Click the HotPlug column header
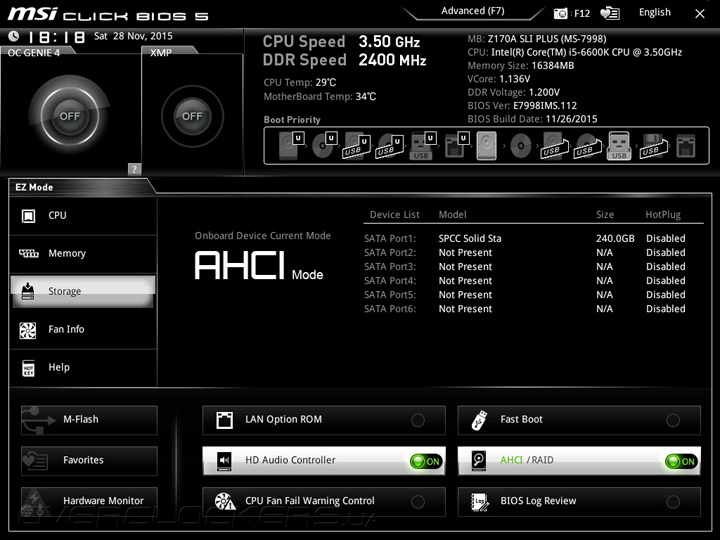 click(x=663, y=215)
